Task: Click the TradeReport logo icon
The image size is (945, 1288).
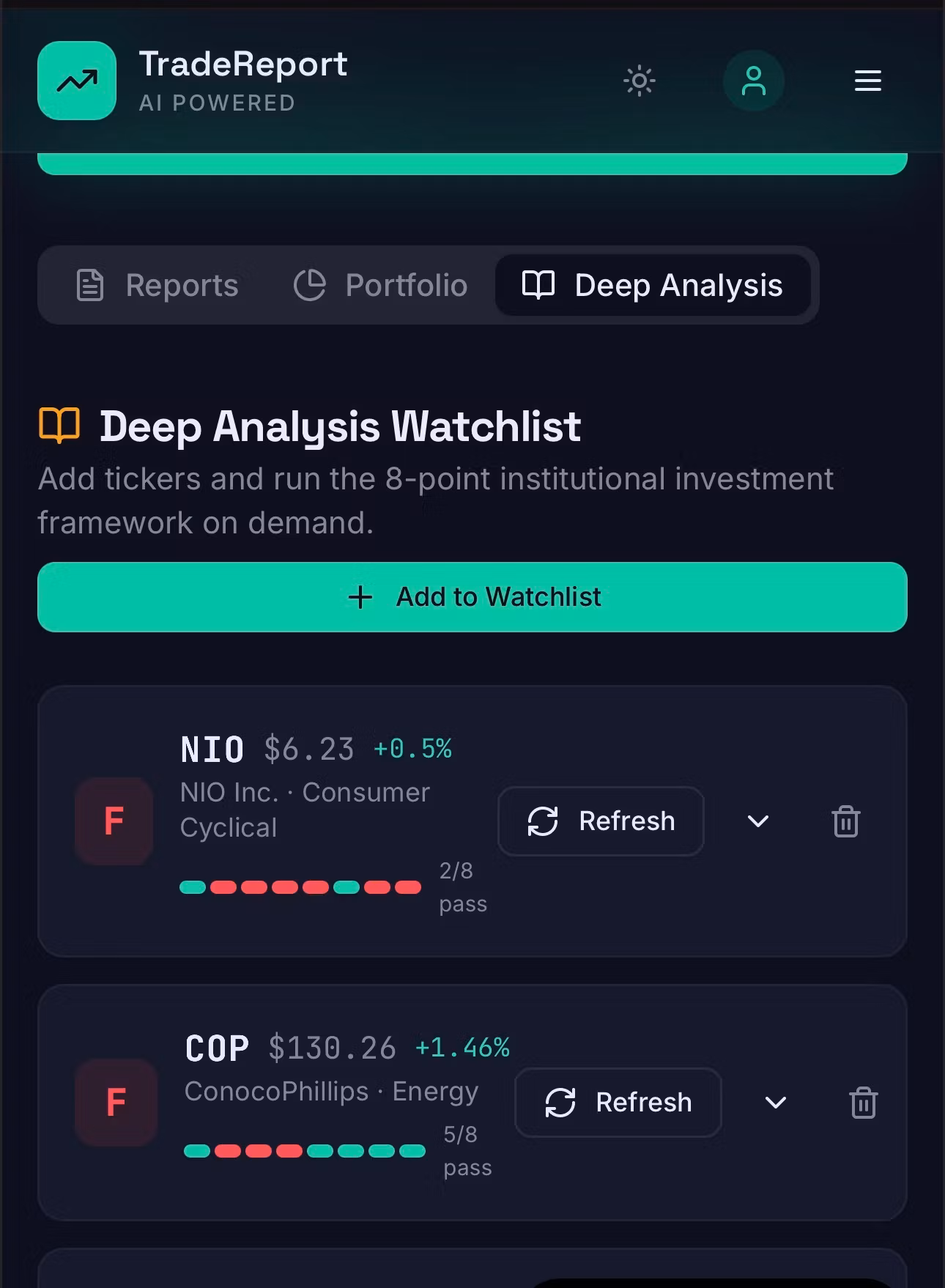Action: [77, 81]
